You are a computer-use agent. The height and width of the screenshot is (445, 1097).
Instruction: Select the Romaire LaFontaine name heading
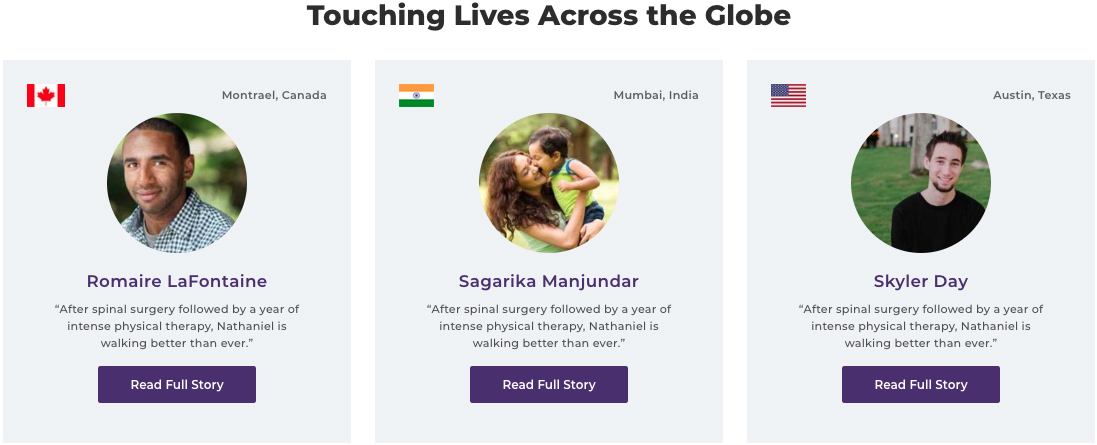177,281
